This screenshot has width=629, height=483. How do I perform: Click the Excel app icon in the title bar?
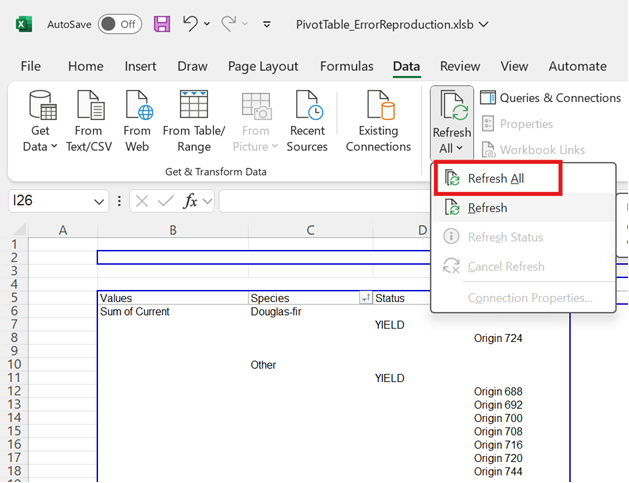(x=24, y=24)
